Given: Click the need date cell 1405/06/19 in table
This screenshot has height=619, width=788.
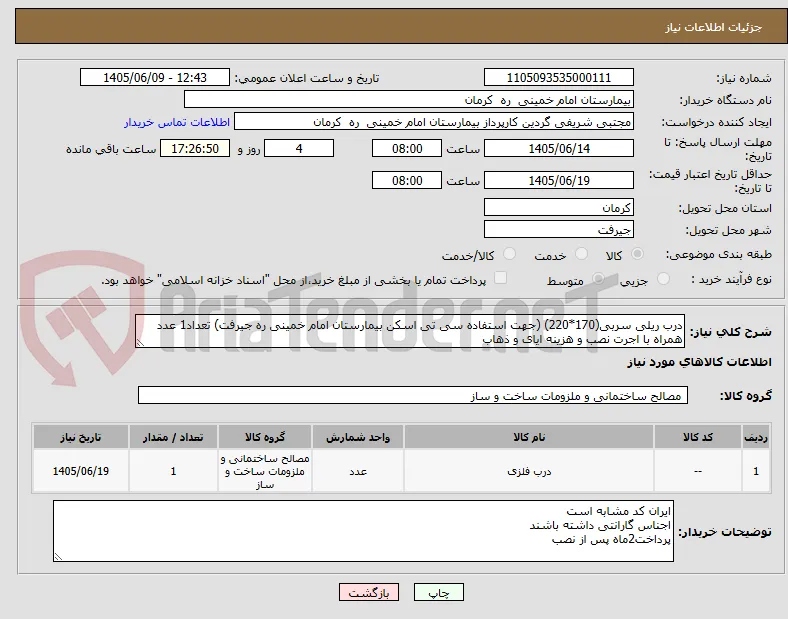Looking at the screenshot, I should 81,471.
